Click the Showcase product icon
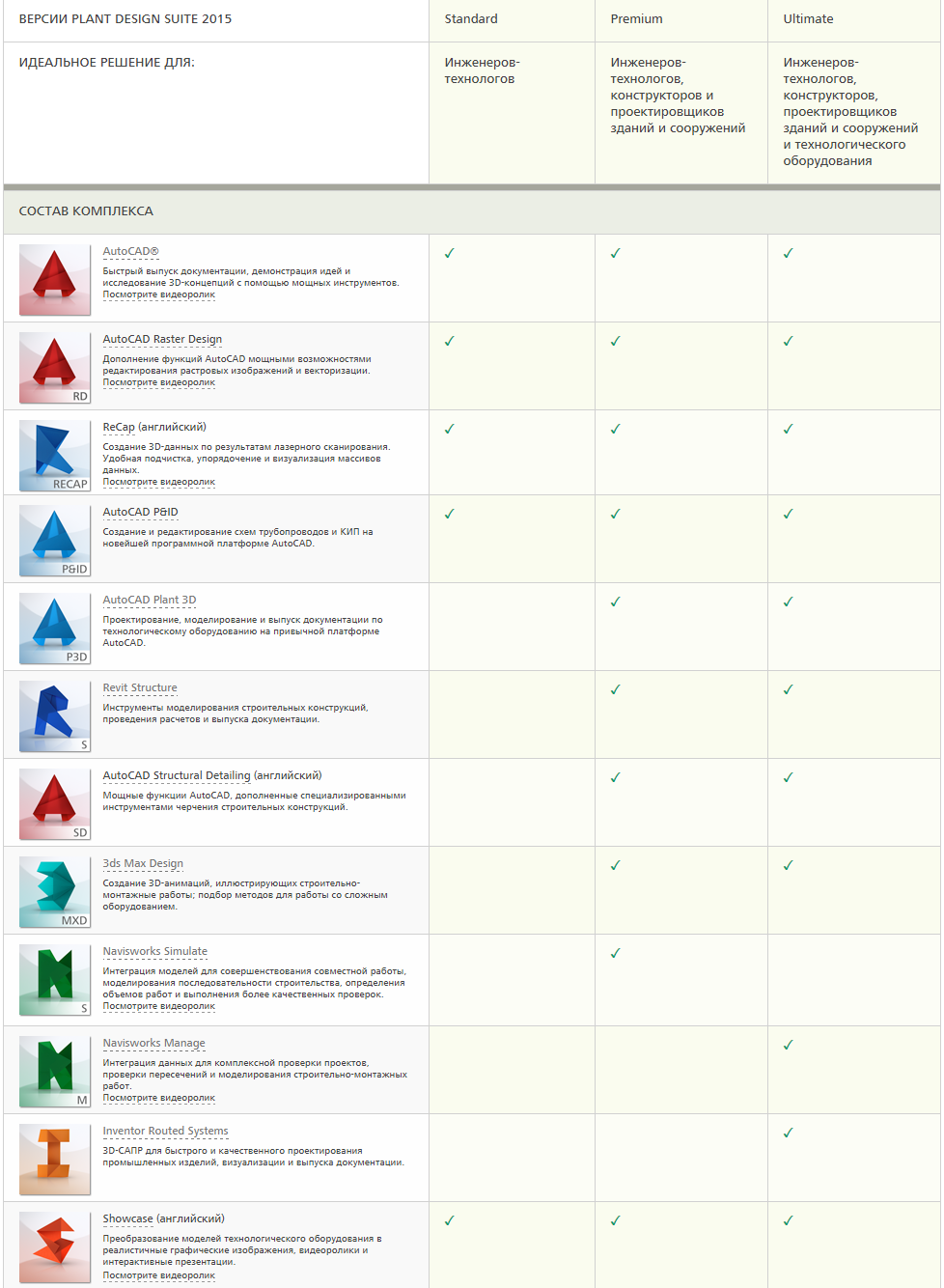Image resolution: width=944 pixels, height=1288 pixels. [x=55, y=1247]
